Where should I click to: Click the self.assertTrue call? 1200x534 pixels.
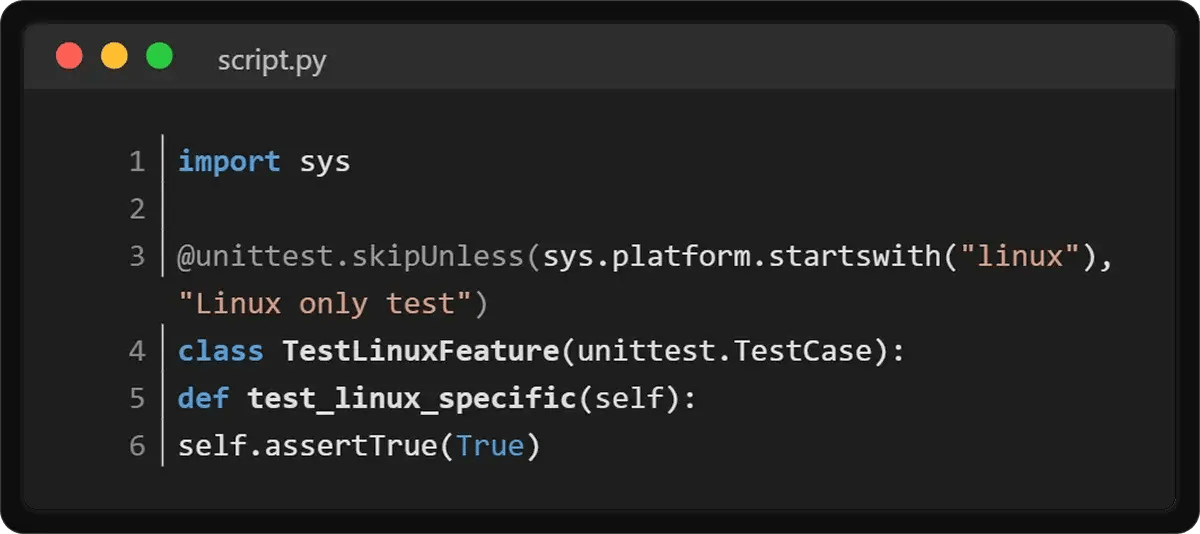pos(308,446)
